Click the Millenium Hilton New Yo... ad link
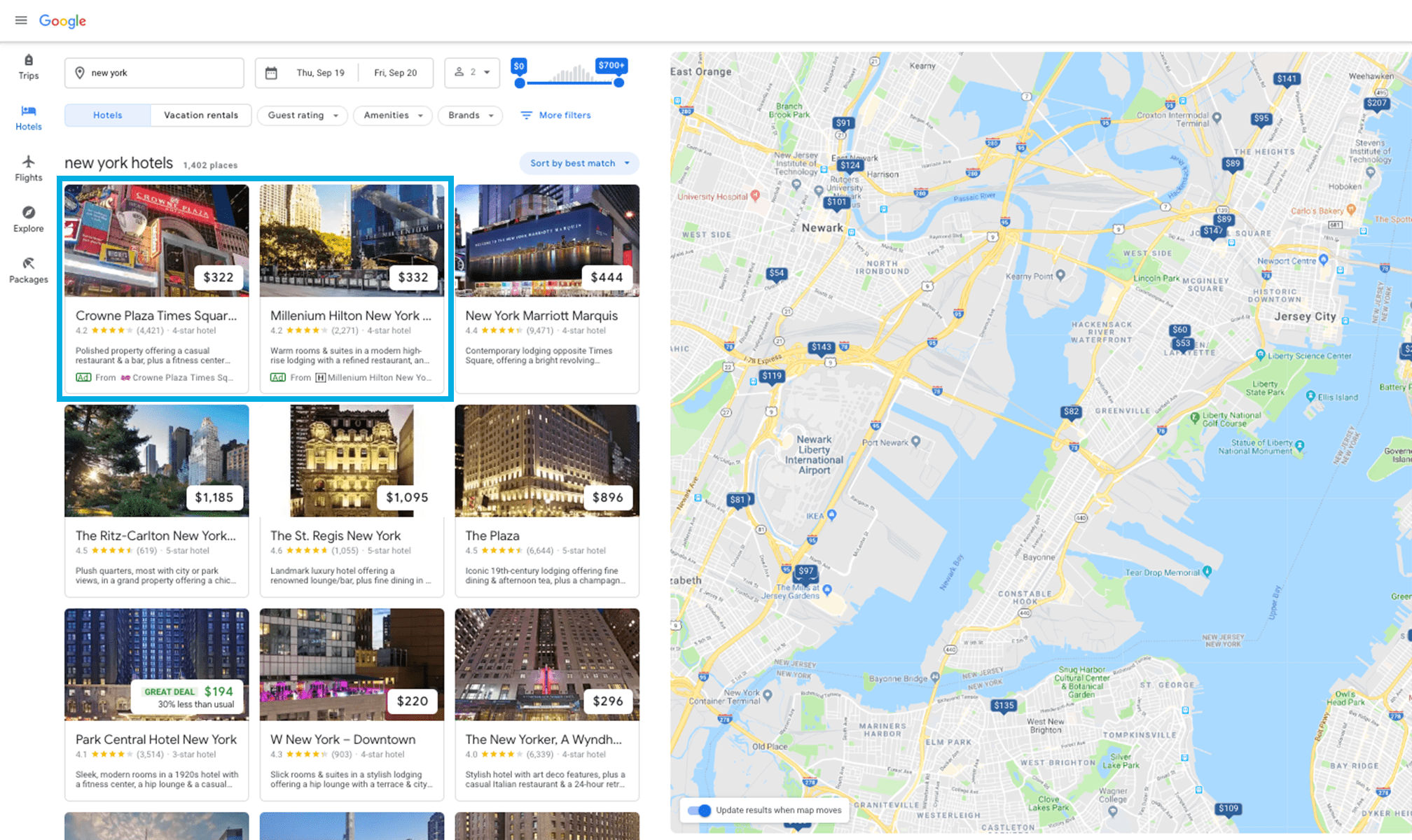Image resolution: width=1412 pixels, height=840 pixels. [x=374, y=377]
